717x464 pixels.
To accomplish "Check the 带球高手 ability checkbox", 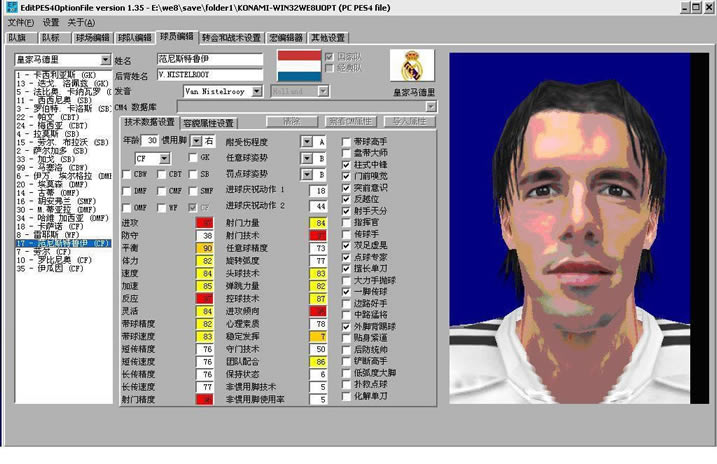I will (347, 141).
